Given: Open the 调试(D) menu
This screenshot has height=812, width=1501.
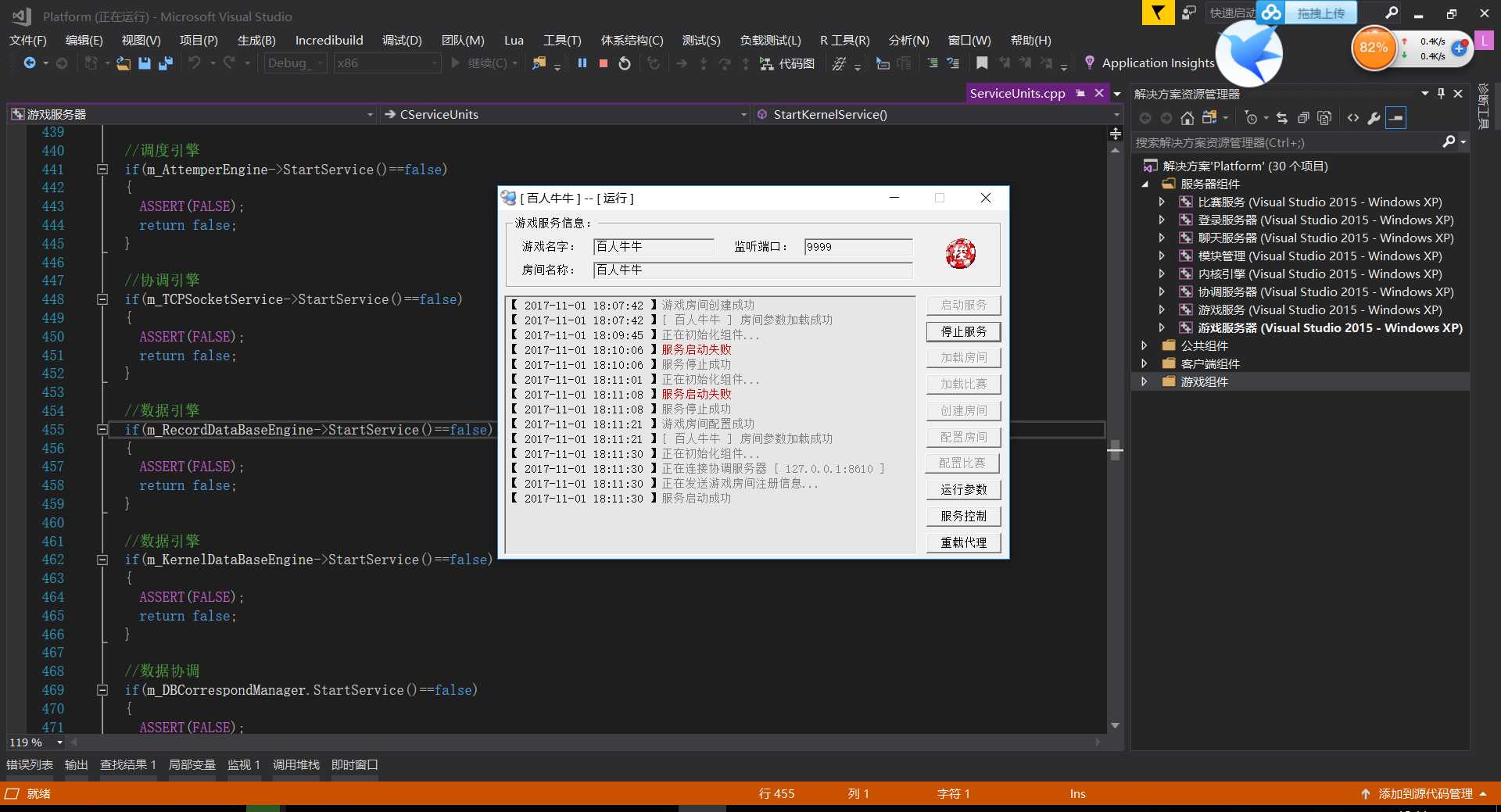Looking at the screenshot, I should [402, 40].
